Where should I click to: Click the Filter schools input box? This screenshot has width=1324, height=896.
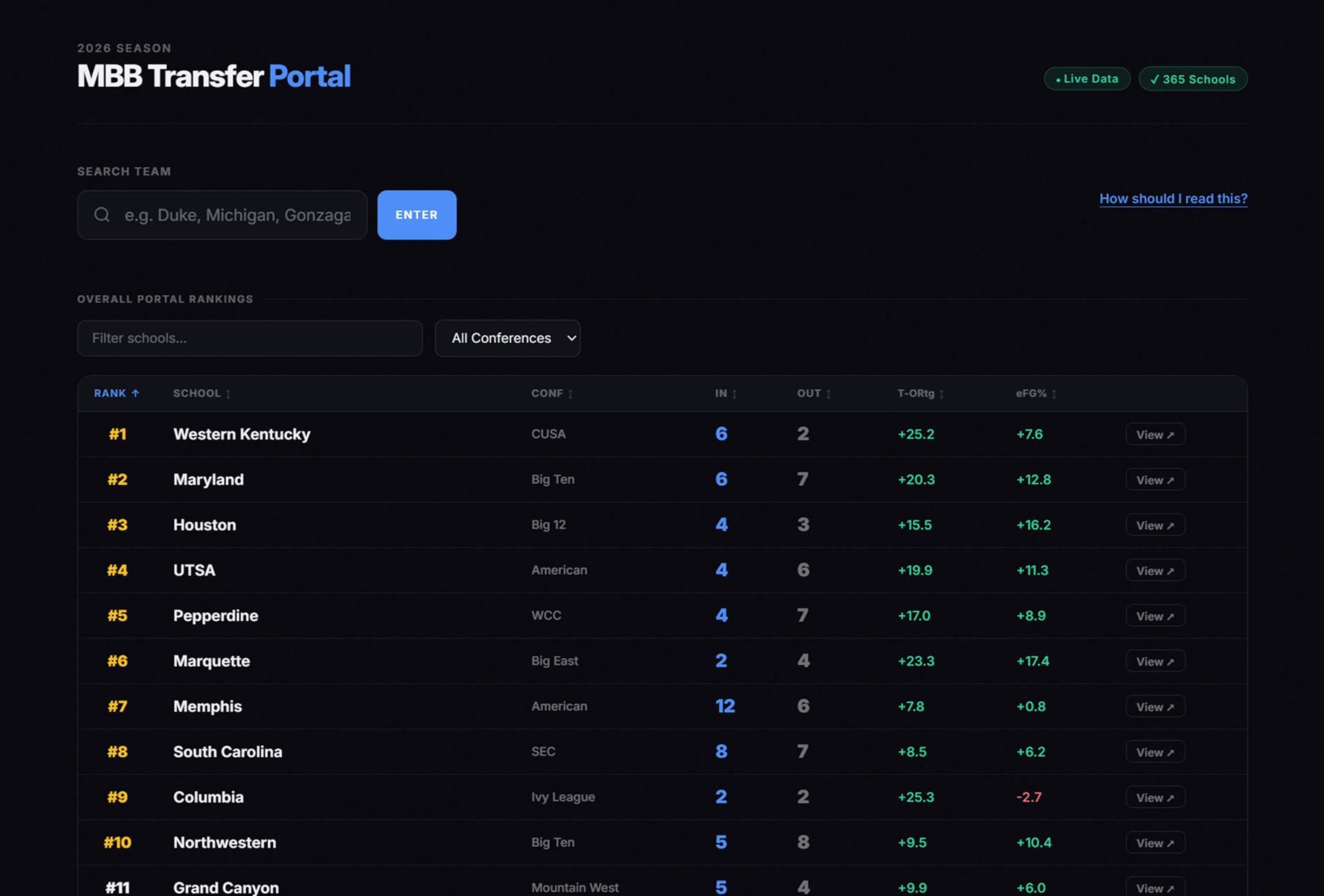[250, 338]
